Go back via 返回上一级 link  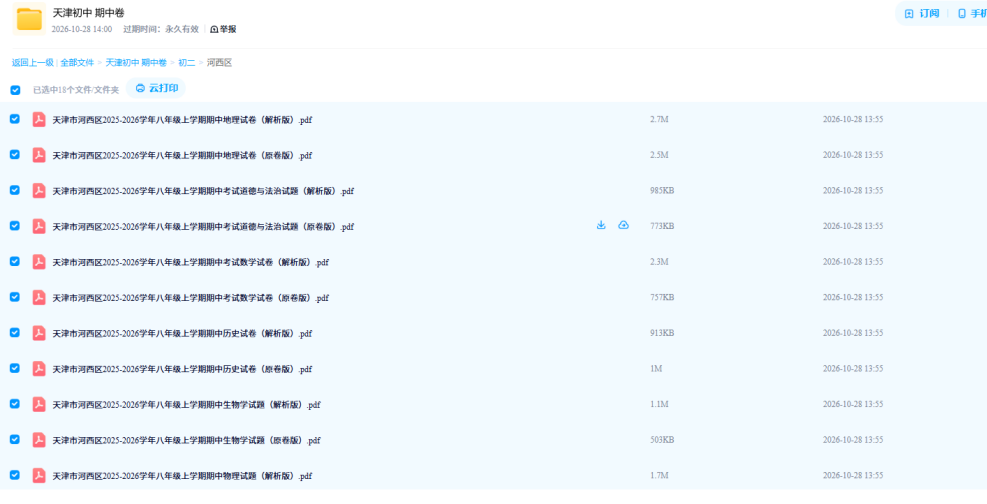tap(33, 62)
